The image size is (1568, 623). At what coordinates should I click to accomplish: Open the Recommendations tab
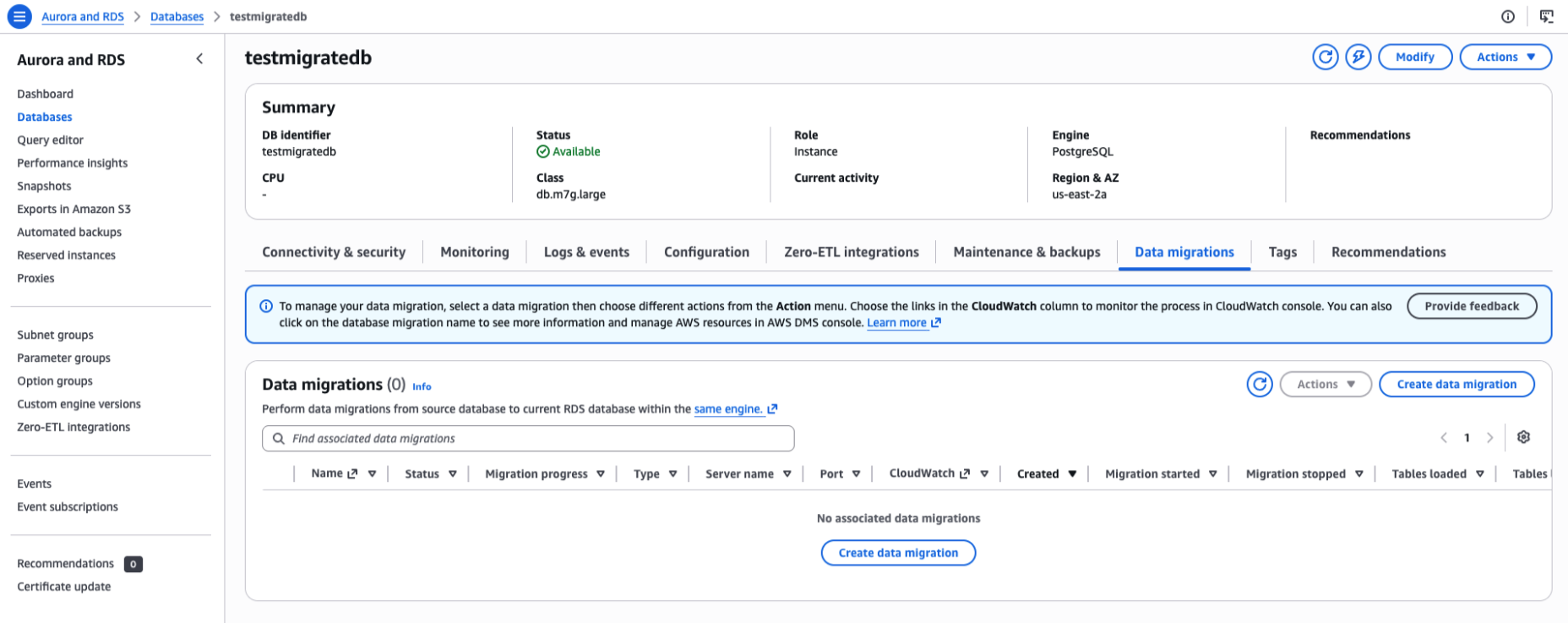click(1388, 252)
